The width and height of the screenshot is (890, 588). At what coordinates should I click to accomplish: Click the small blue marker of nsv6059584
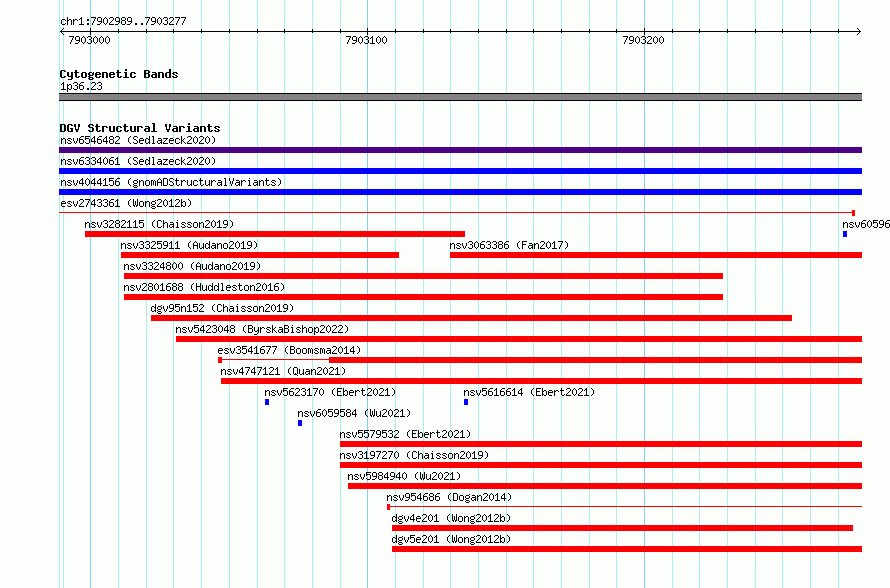300,423
